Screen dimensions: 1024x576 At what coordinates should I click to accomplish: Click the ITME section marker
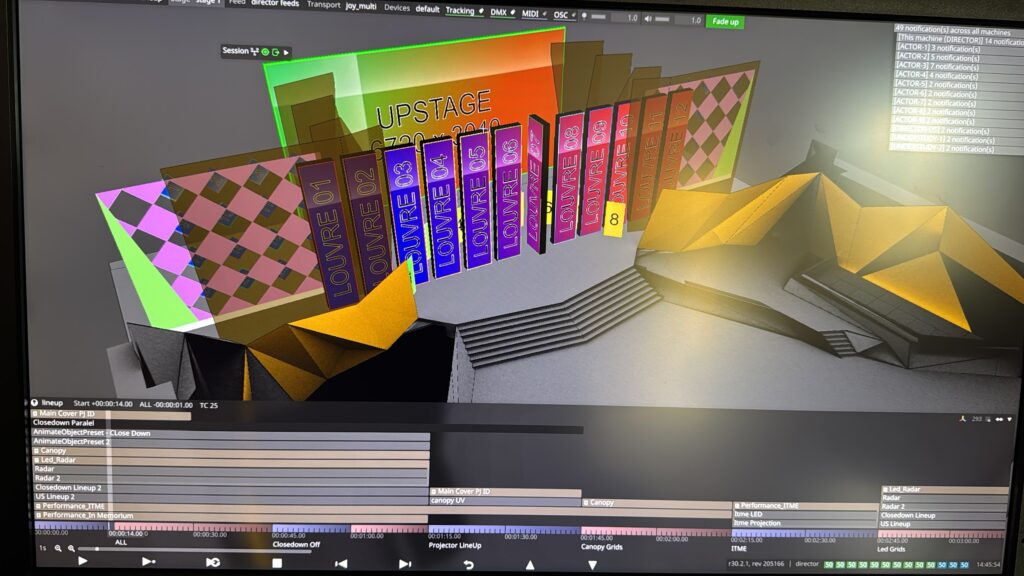click(x=739, y=549)
